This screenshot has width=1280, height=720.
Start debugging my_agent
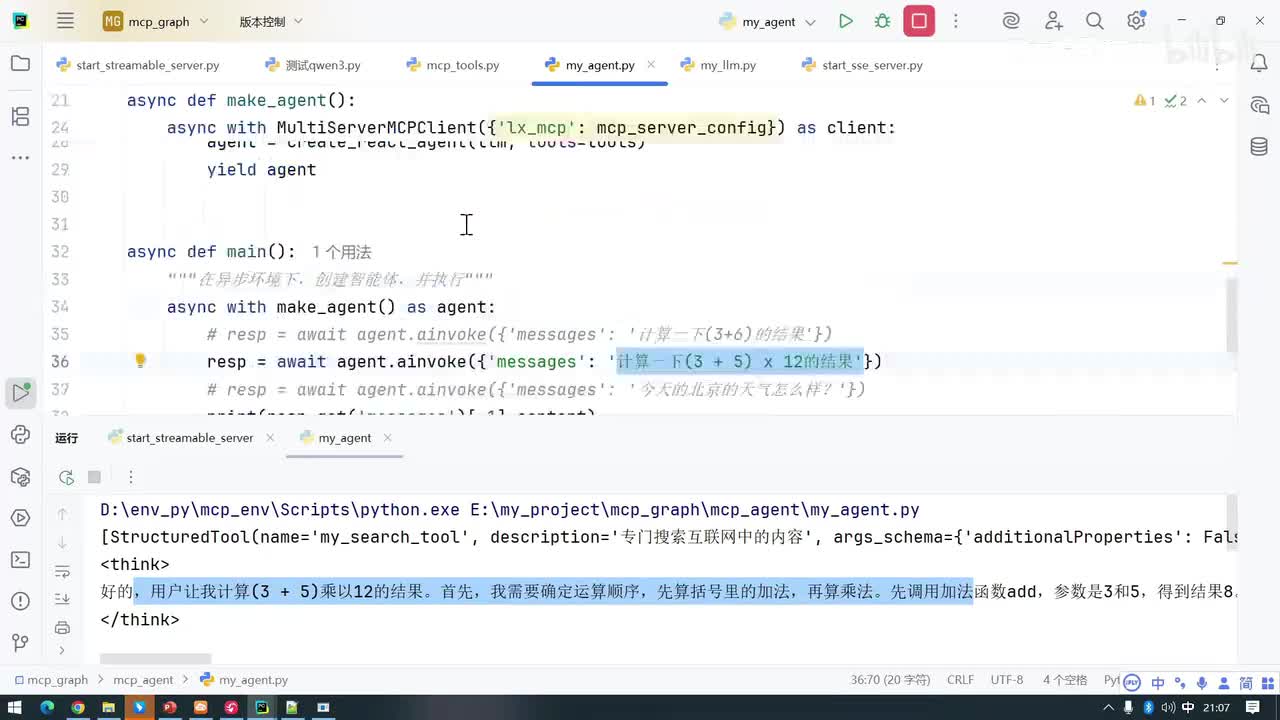point(882,21)
